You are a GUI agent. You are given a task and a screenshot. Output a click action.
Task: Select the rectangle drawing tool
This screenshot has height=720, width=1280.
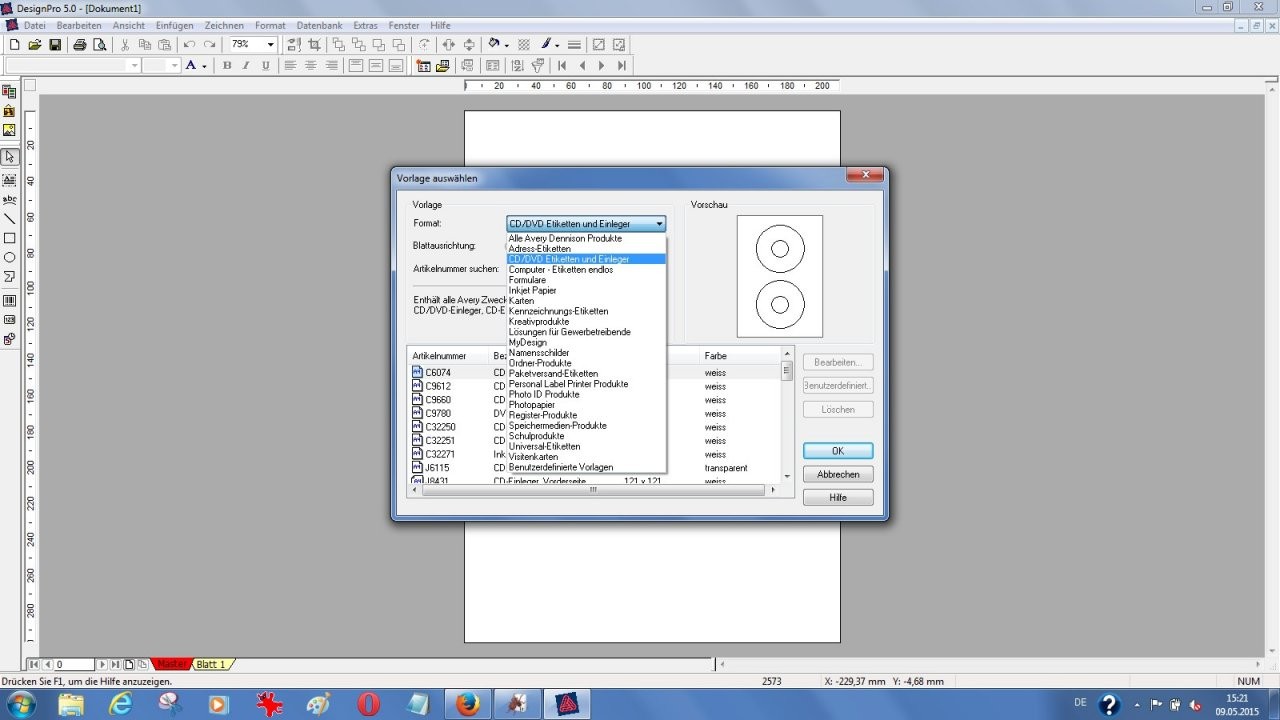[x=9, y=238]
